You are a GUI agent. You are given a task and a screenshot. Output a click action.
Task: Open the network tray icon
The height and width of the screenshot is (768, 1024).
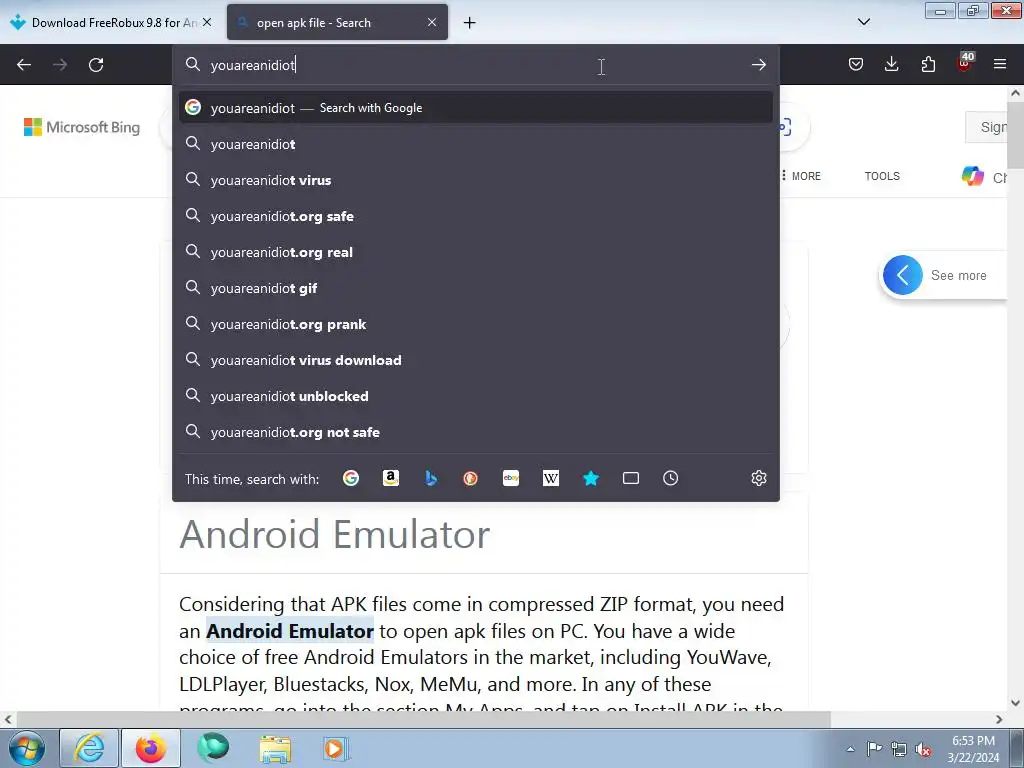(x=899, y=749)
